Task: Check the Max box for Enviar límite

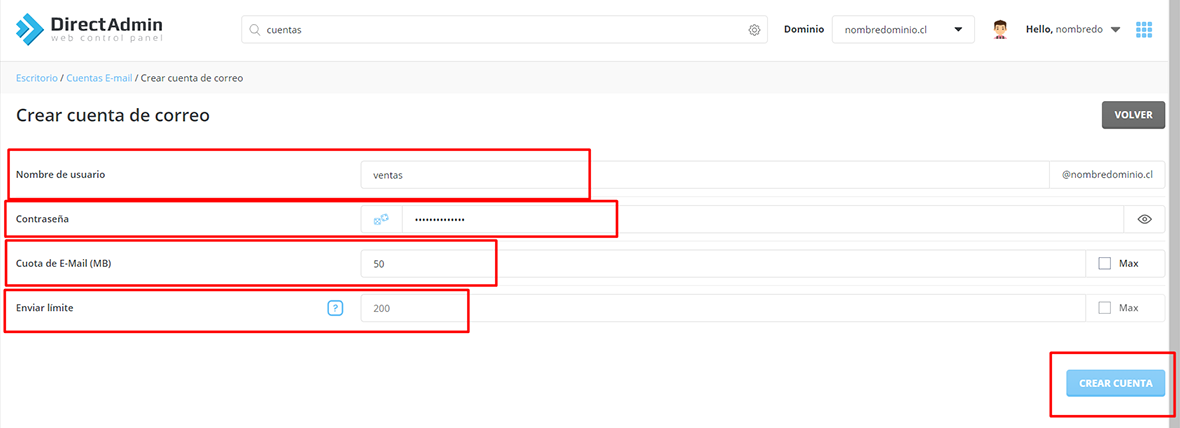Action: coord(1105,308)
